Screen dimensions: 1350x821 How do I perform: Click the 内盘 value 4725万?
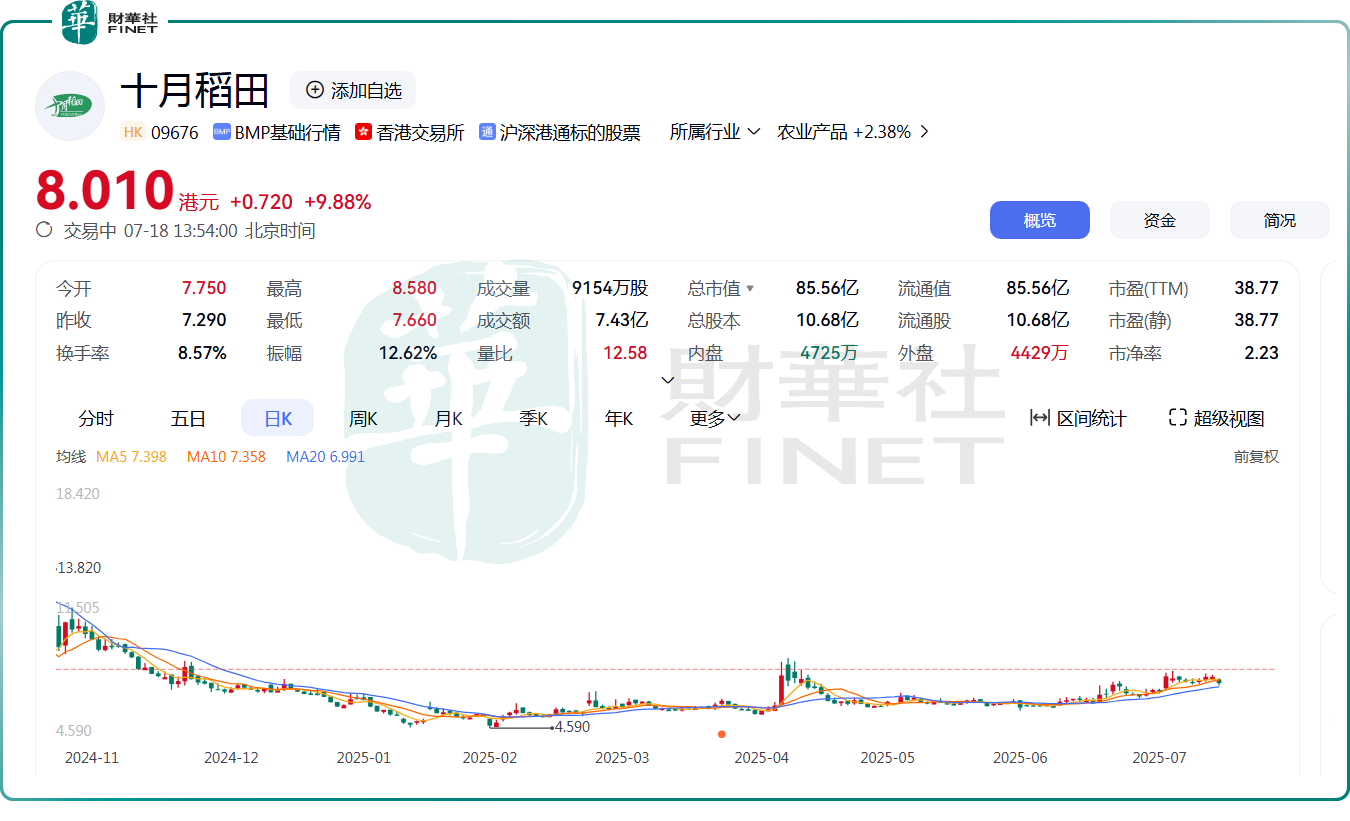point(829,353)
